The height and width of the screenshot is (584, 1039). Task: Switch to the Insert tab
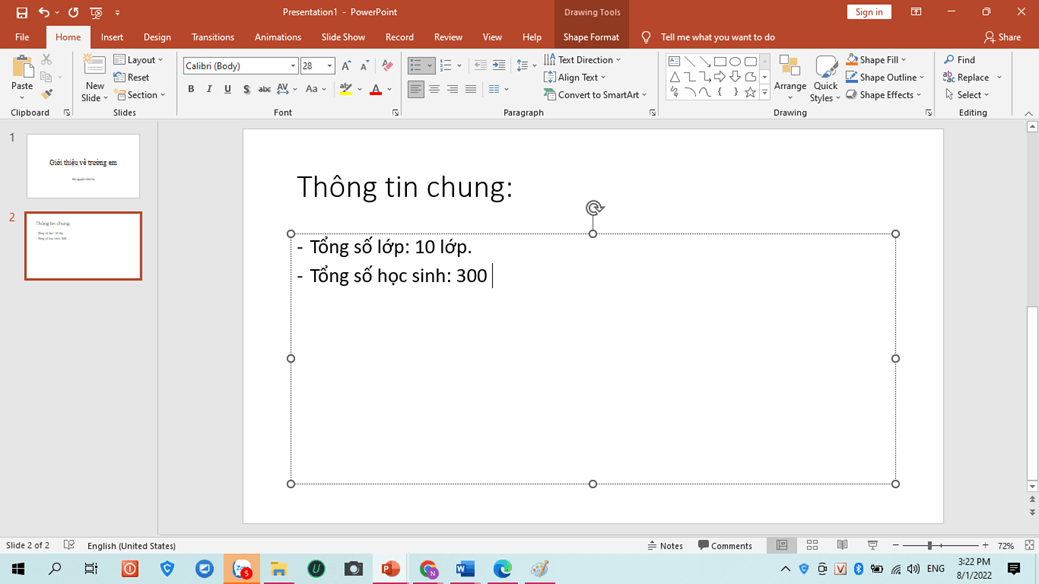[x=112, y=37]
